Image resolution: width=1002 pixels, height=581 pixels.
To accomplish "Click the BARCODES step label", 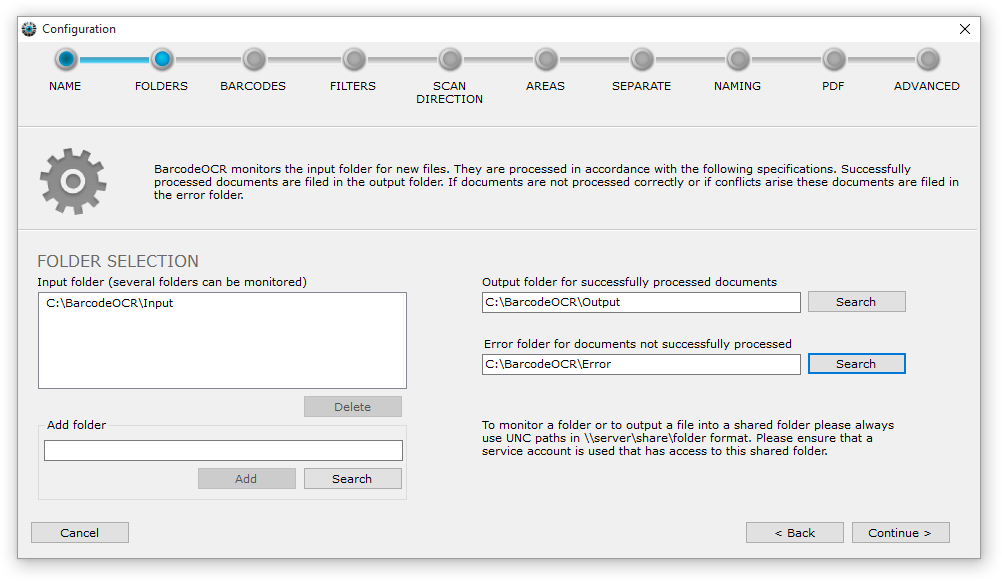I will [253, 86].
